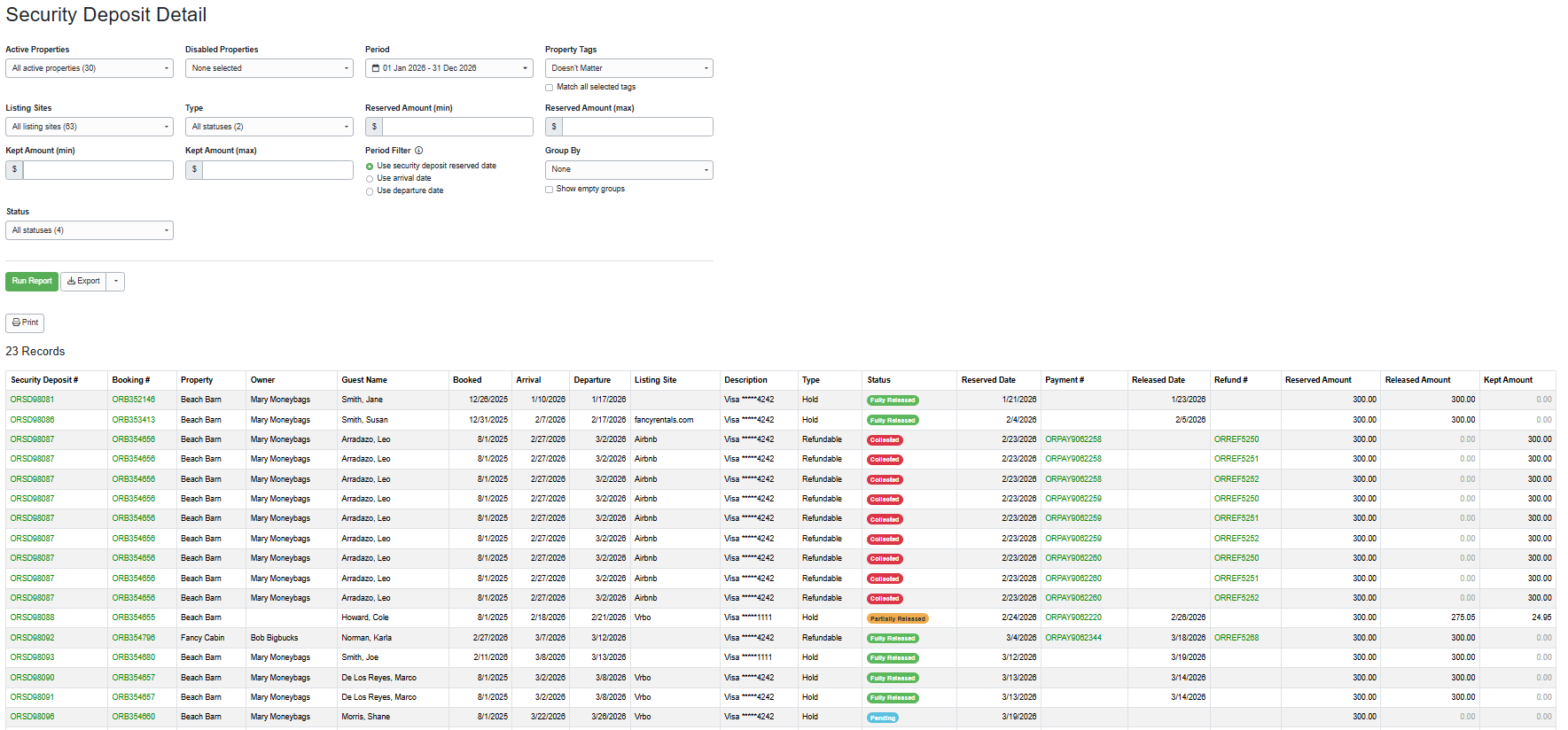Open booking ORB353413
Image resolution: width=1568 pixels, height=730 pixels.
tap(133, 420)
